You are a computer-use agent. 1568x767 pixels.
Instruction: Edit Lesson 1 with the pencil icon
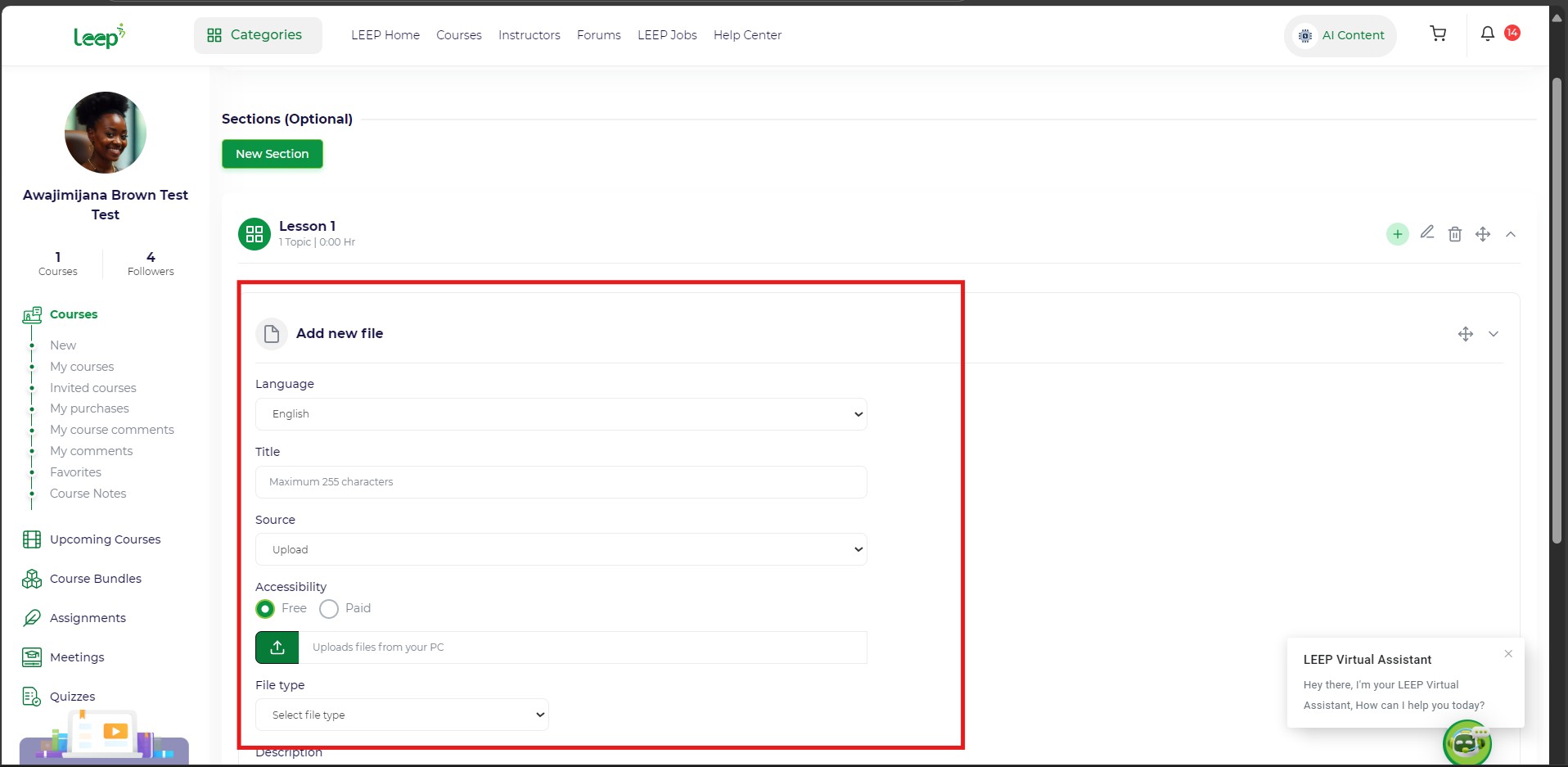(1426, 232)
